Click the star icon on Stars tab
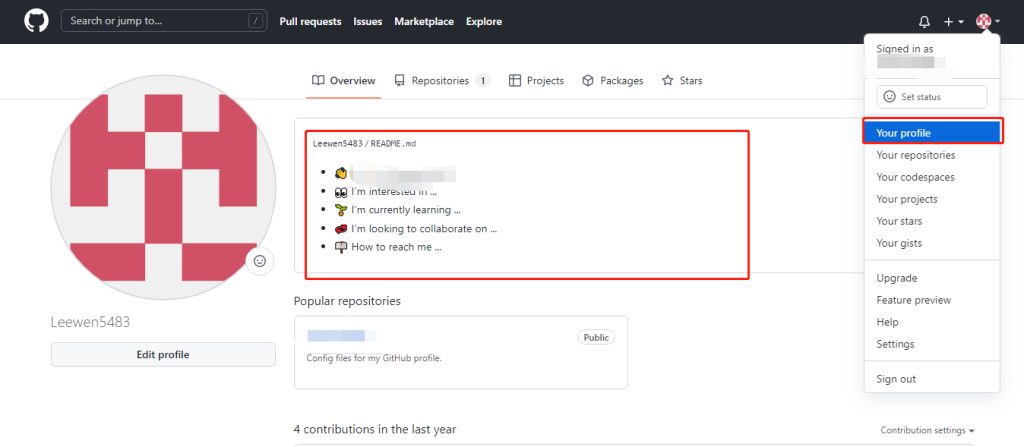 tap(667, 80)
